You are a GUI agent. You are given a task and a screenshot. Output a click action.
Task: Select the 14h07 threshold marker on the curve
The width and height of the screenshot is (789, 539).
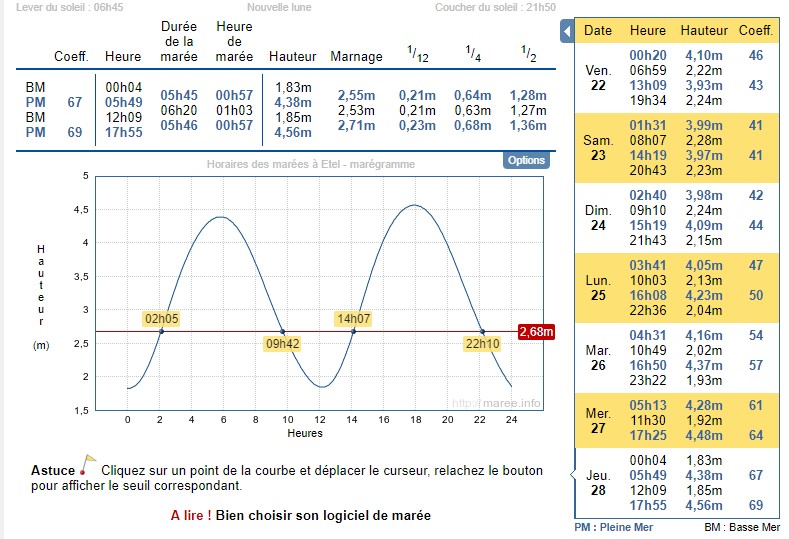tap(353, 319)
